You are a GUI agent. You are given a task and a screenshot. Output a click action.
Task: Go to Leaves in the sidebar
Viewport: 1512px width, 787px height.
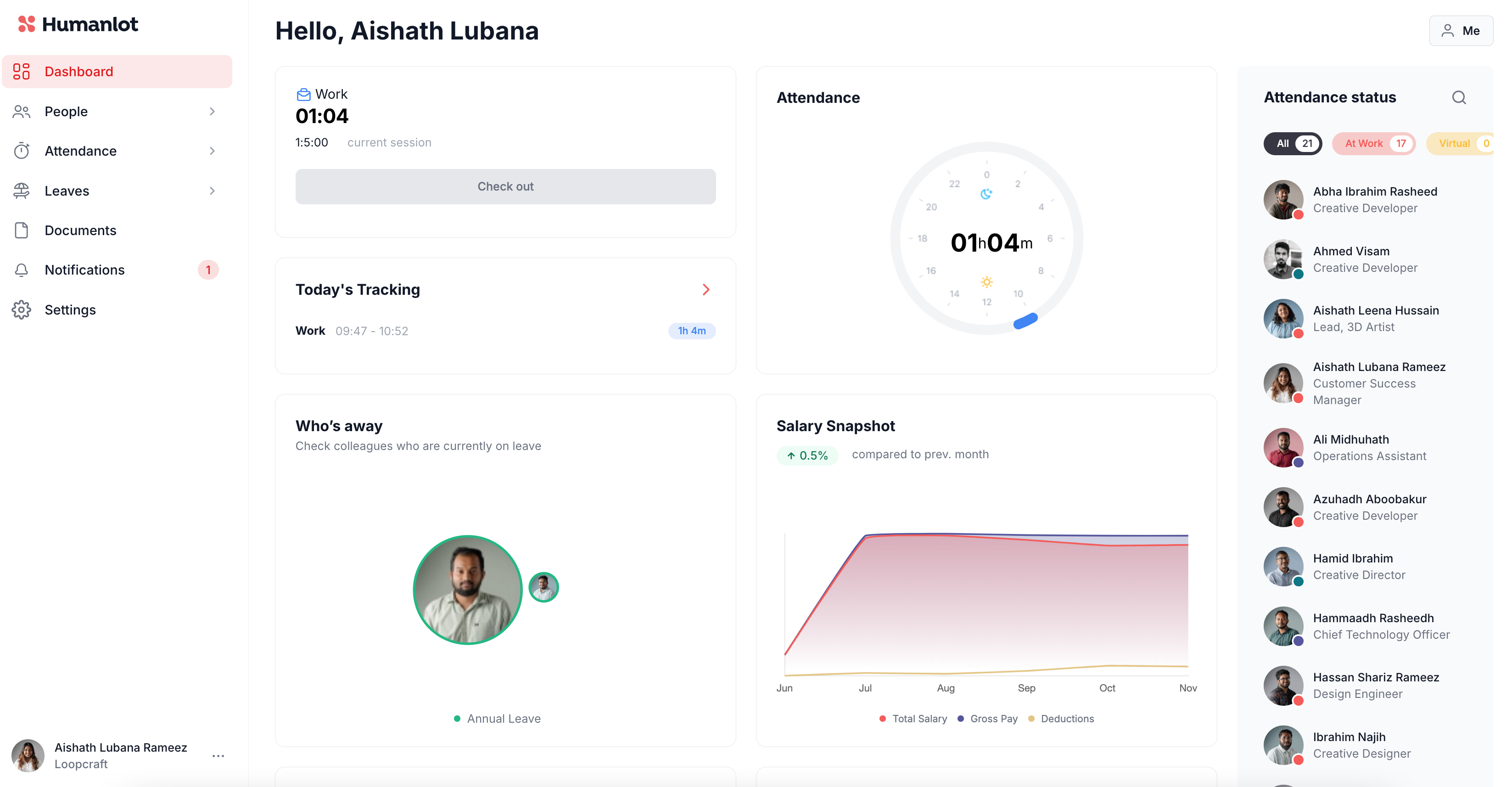click(x=67, y=191)
